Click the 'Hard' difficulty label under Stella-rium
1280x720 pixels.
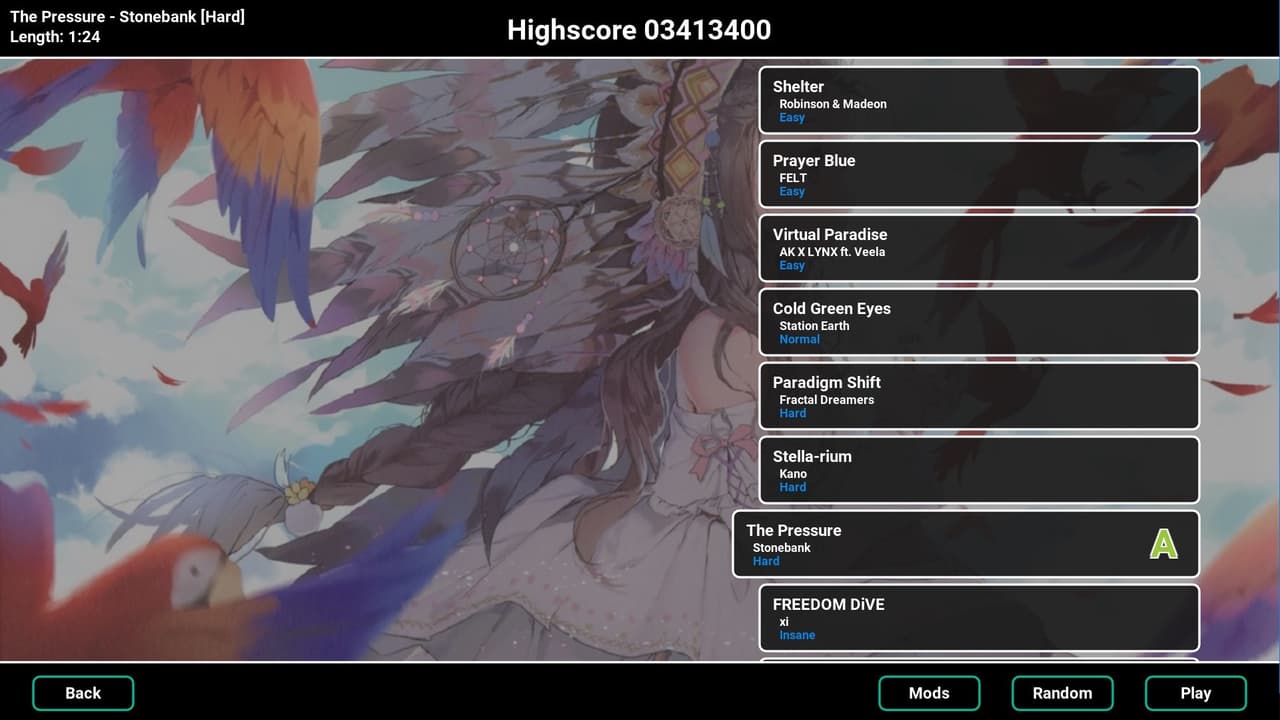(793, 487)
